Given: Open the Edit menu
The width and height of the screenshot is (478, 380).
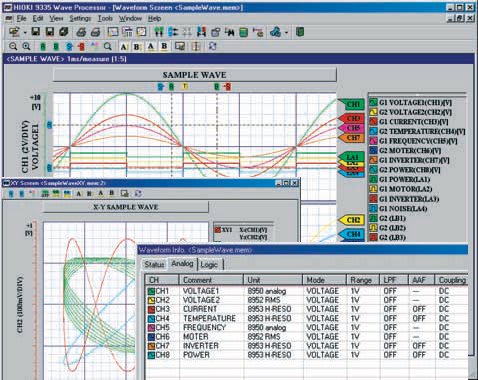Looking at the screenshot, I should 38,18.
